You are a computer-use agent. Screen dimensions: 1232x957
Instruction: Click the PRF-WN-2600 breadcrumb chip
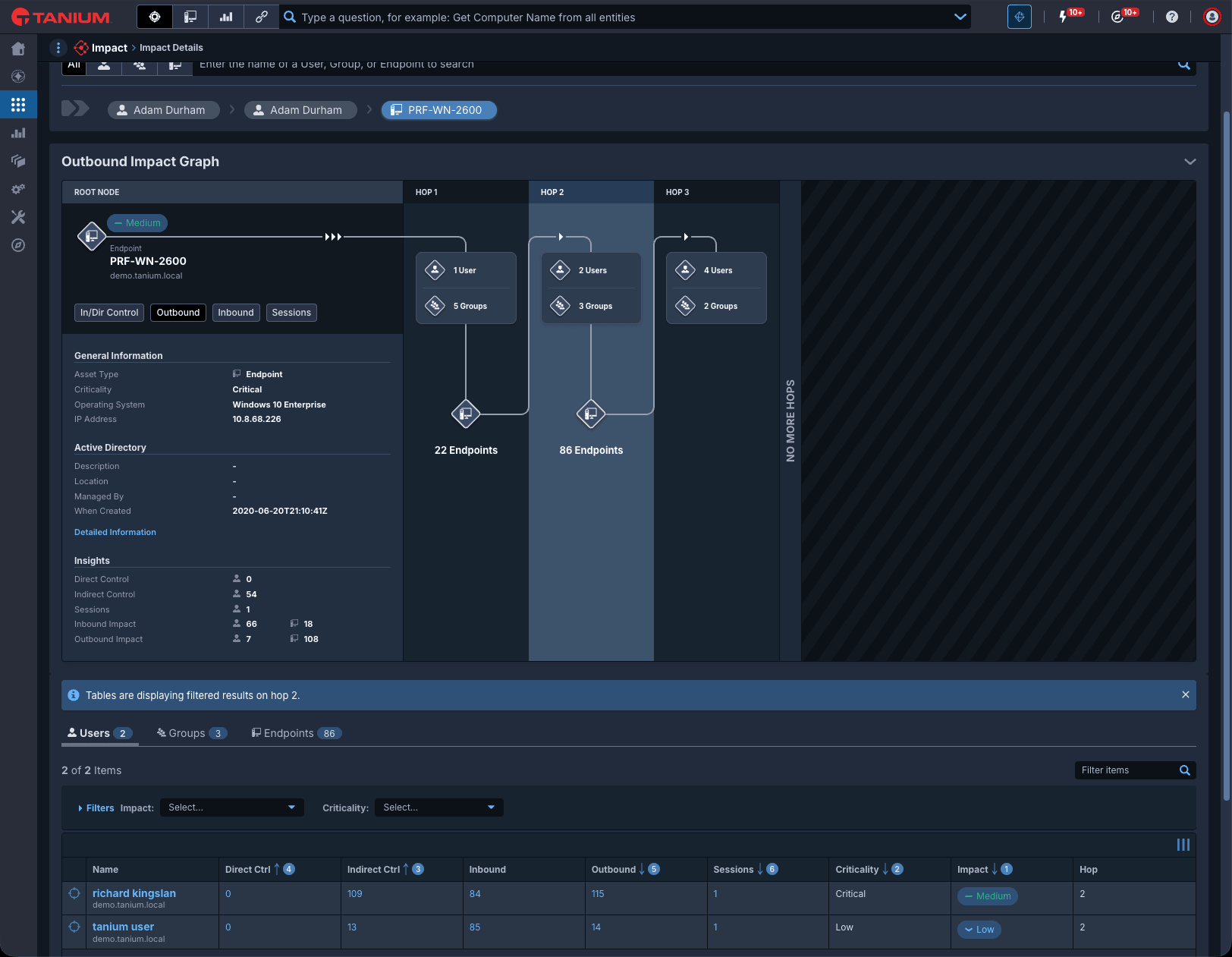pyautogui.click(x=439, y=110)
